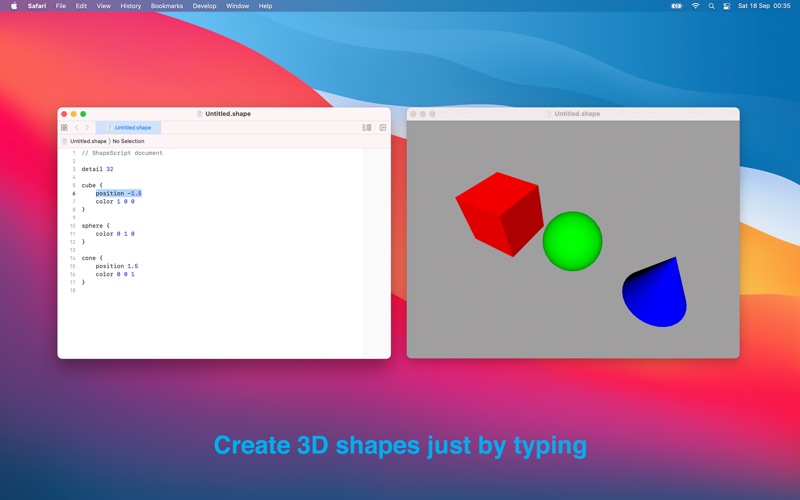800x500 pixels.
Task: Click the 'color 0 0 1' line
Action: pos(115,274)
